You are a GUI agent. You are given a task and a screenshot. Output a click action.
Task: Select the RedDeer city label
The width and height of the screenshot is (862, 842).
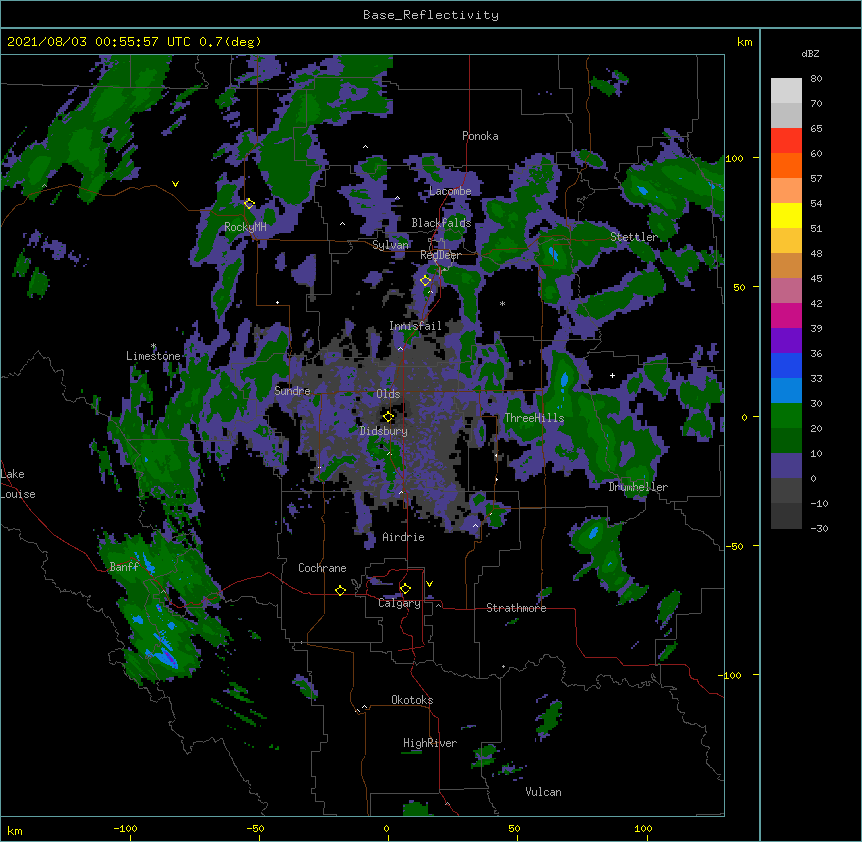(440, 255)
